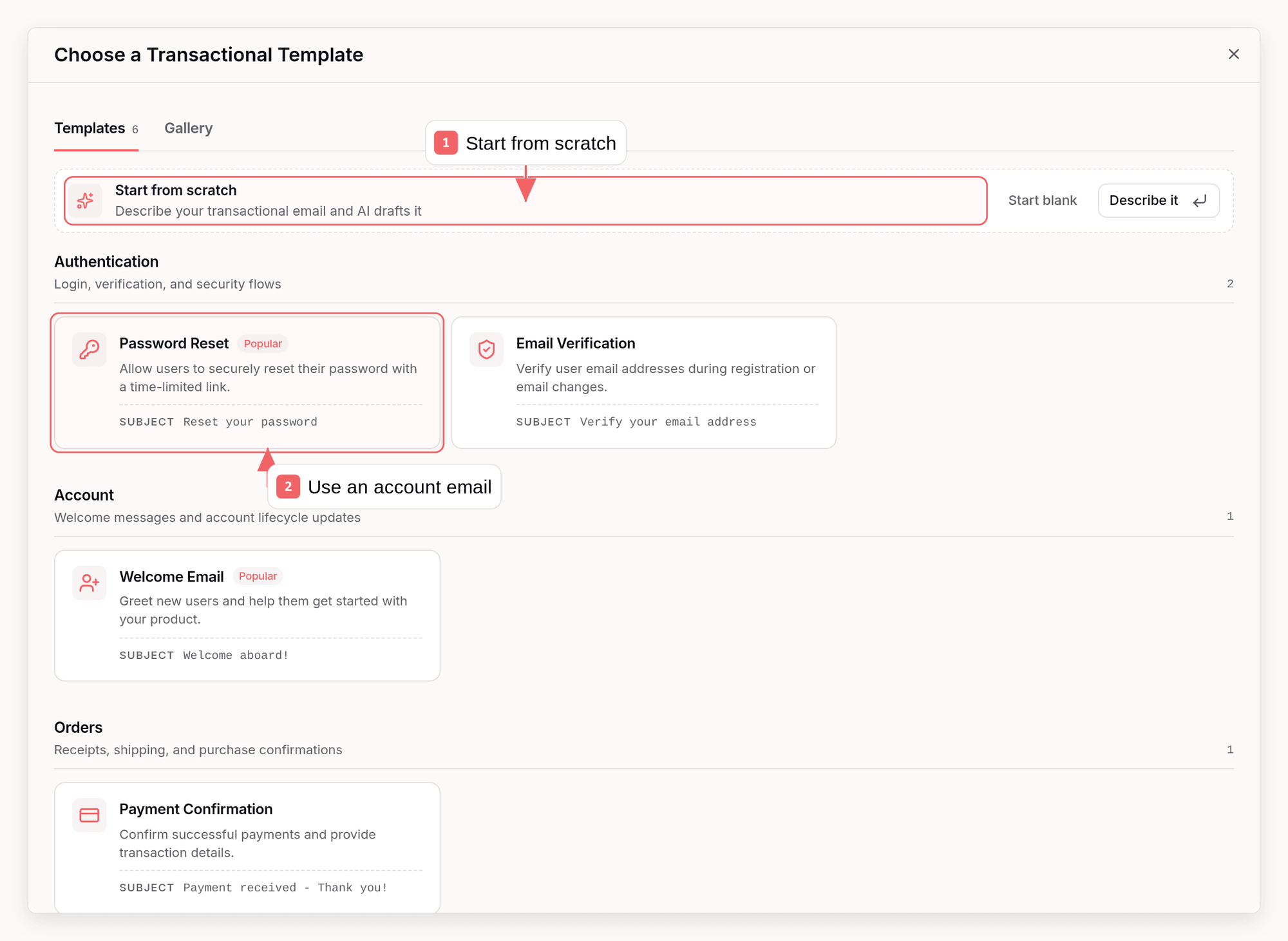Switch to the Gallery tab
The width and height of the screenshot is (1288, 941).
(x=188, y=128)
